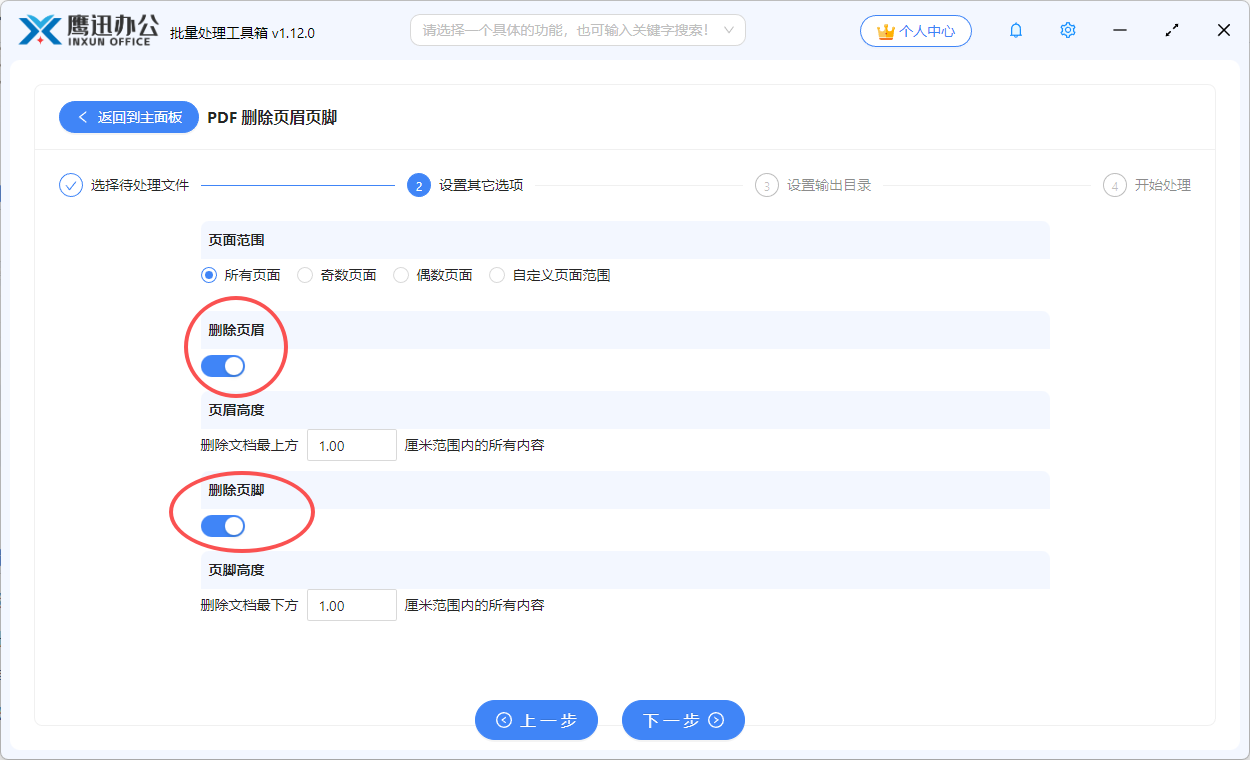Click the 上一步 button
The height and width of the screenshot is (760, 1250).
[x=536, y=719]
